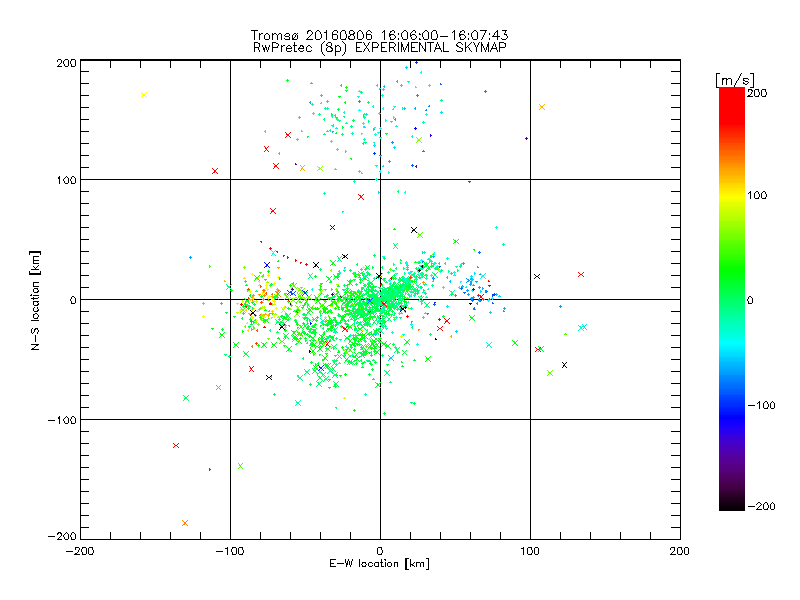Click the '-200' tick label on the E-W axis
Viewport: 800px width, 600px height.
[80, 551]
